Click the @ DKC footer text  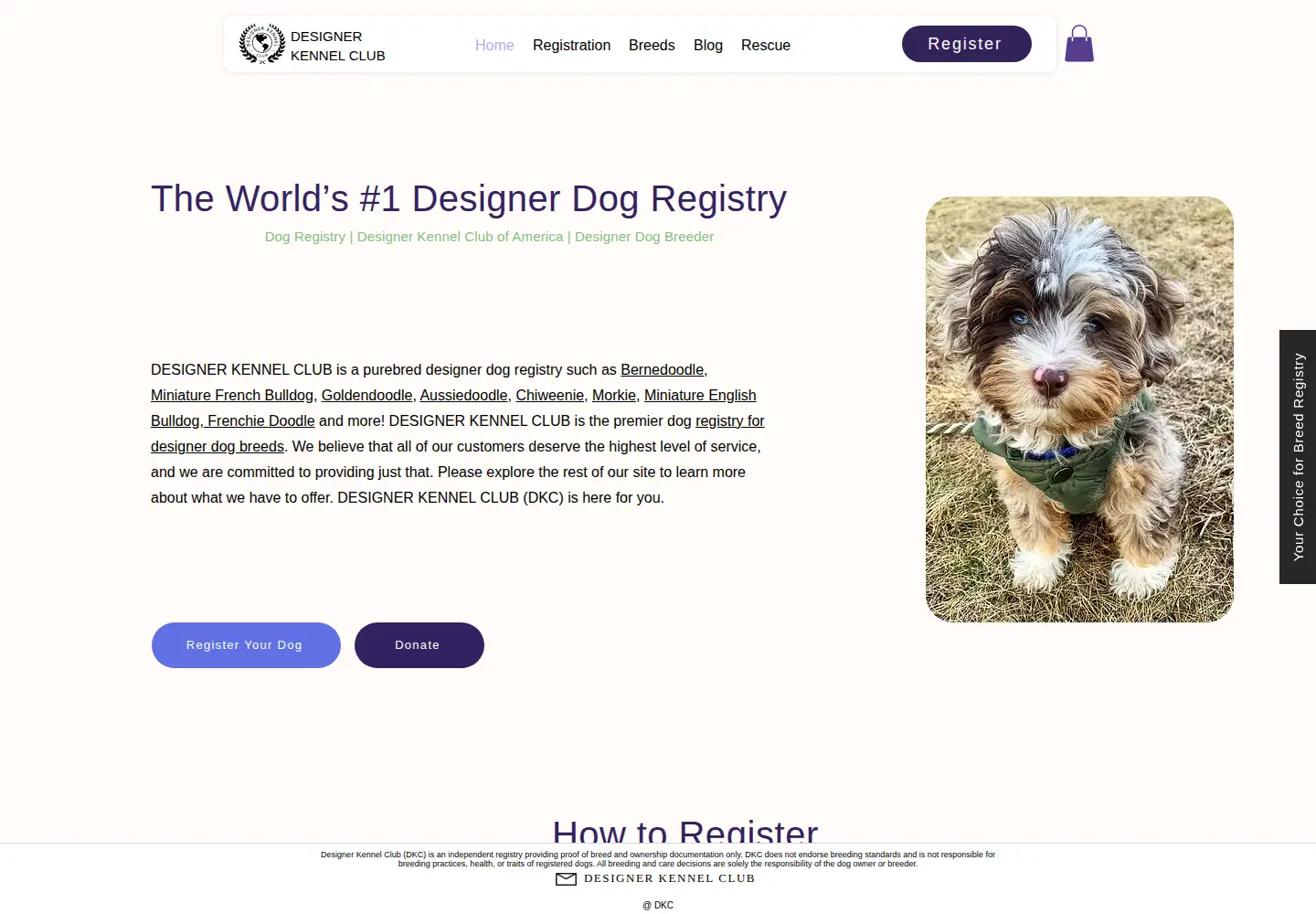coord(658,905)
